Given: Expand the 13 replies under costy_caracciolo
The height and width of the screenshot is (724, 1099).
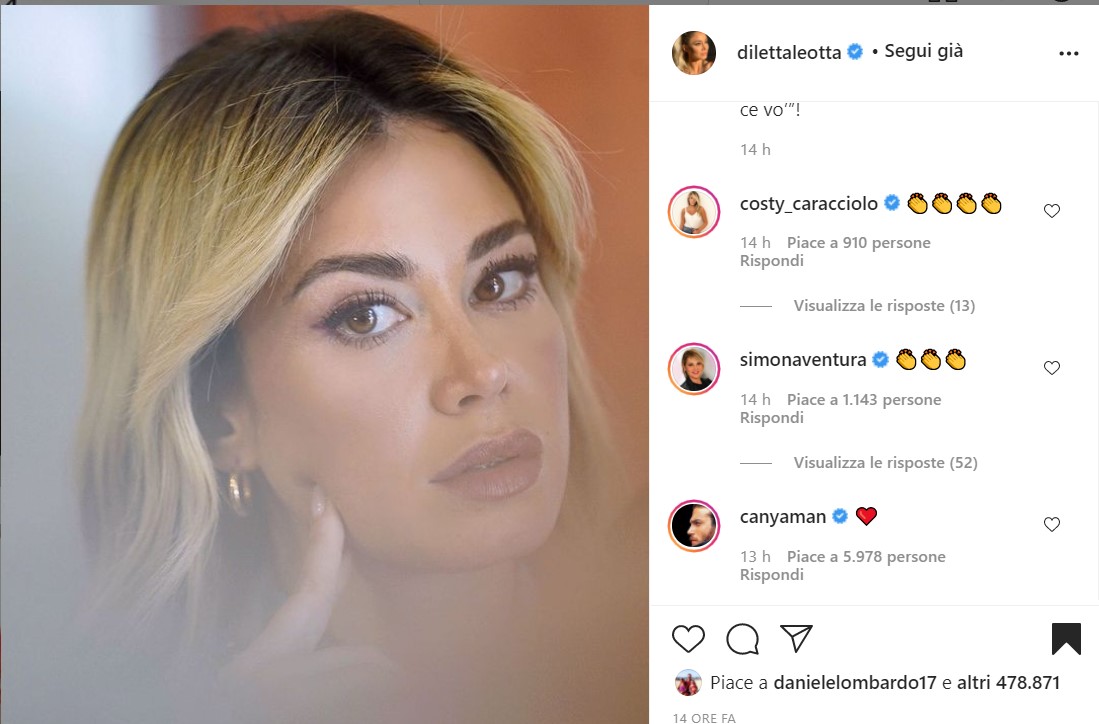Looking at the screenshot, I should [x=884, y=306].
